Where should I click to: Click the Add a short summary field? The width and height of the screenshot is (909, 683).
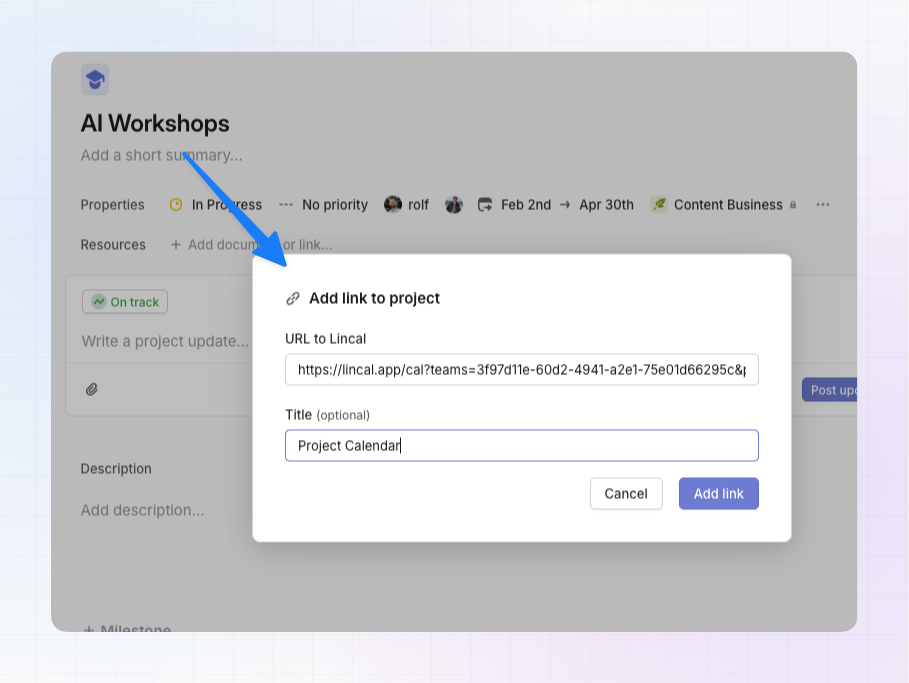pos(161,155)
